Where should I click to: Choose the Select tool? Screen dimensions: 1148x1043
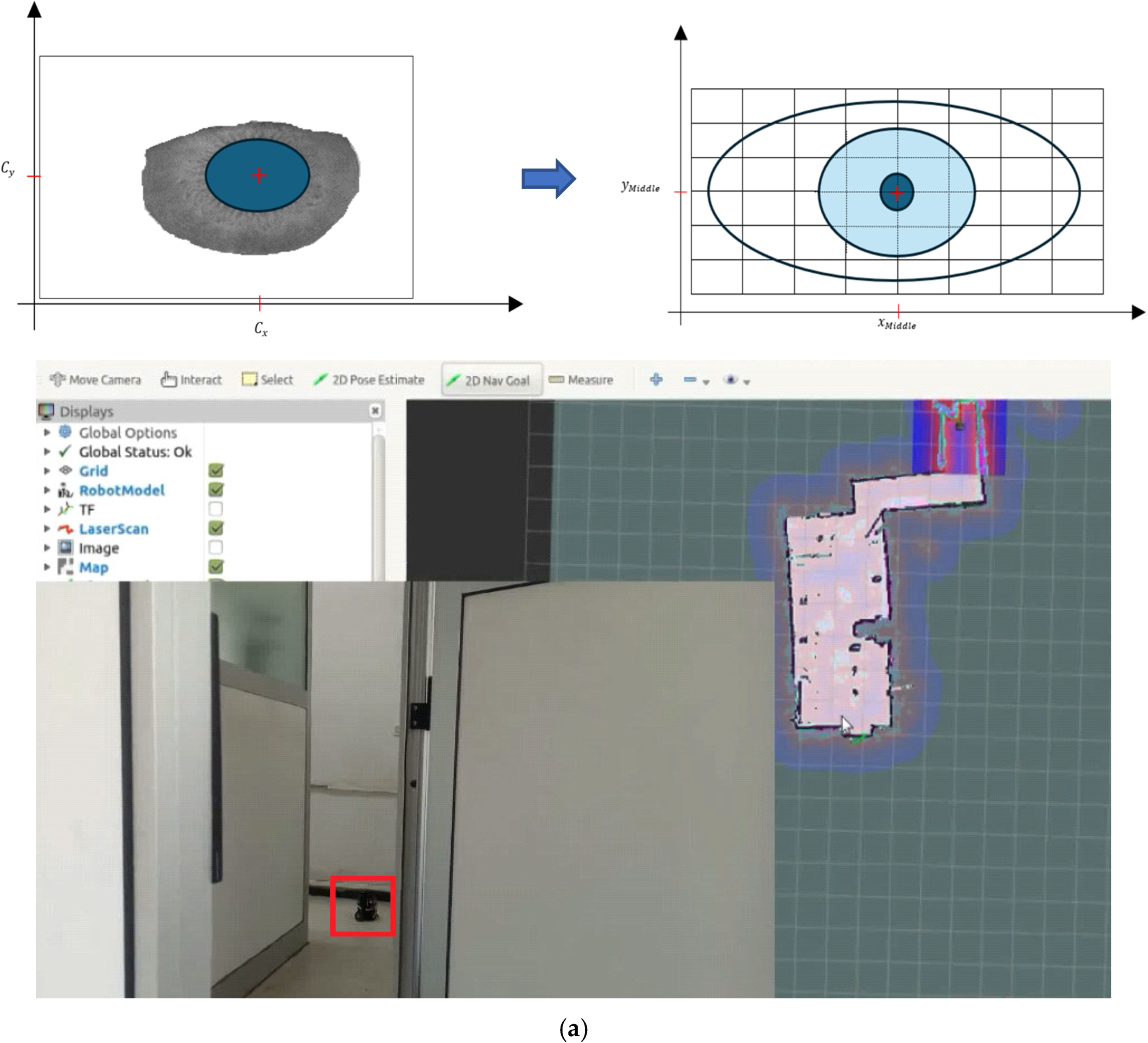(x=268, y=379)
